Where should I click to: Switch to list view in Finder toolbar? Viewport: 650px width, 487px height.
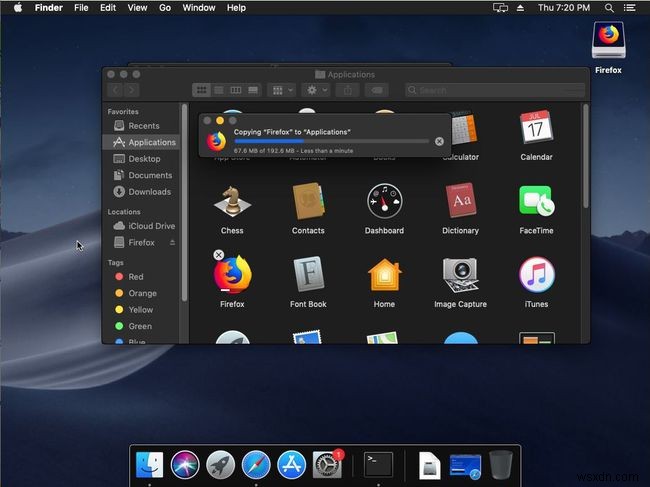[219, 90]
